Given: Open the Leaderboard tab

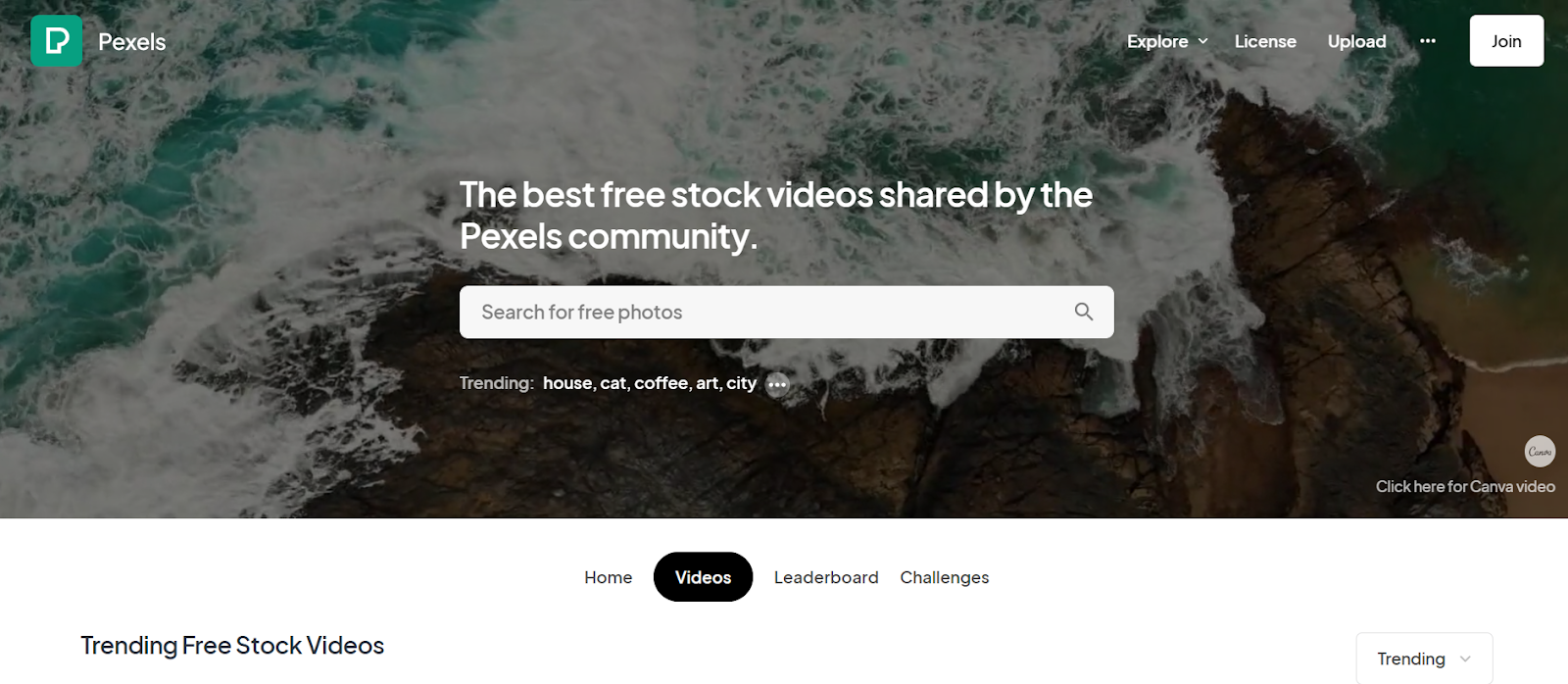Looking at the screenshot, I should [826, 577].
